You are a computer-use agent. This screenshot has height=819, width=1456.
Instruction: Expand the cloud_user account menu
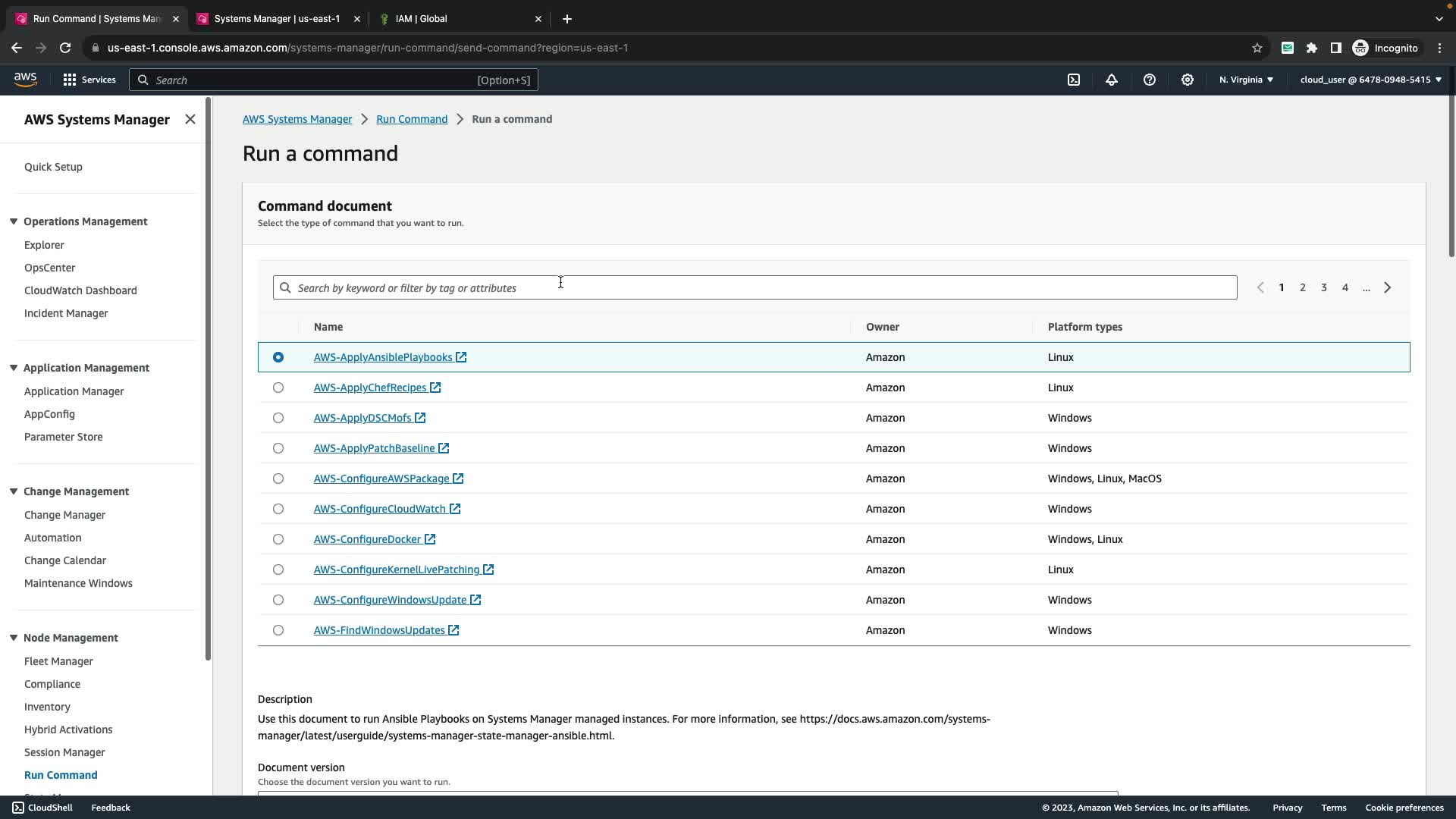(1370, 80)
